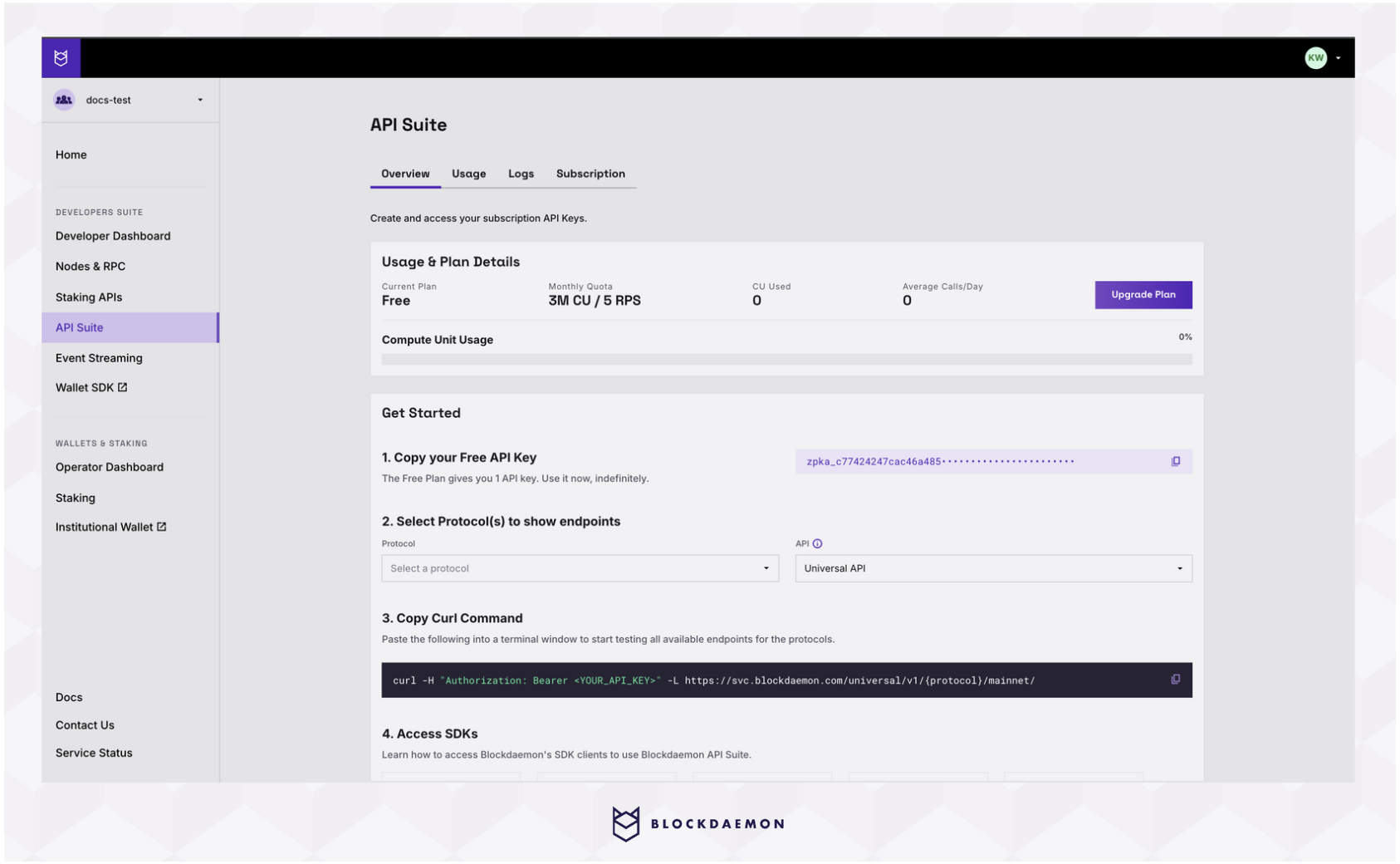1400x864 pixels.
Task: Click the external-link icon next to Wallet SDK
Action: tap(122, 387)
